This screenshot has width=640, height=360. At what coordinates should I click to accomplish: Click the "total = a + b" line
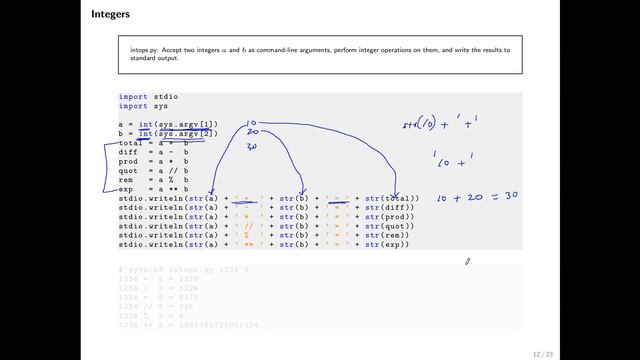tap(153, 143)
